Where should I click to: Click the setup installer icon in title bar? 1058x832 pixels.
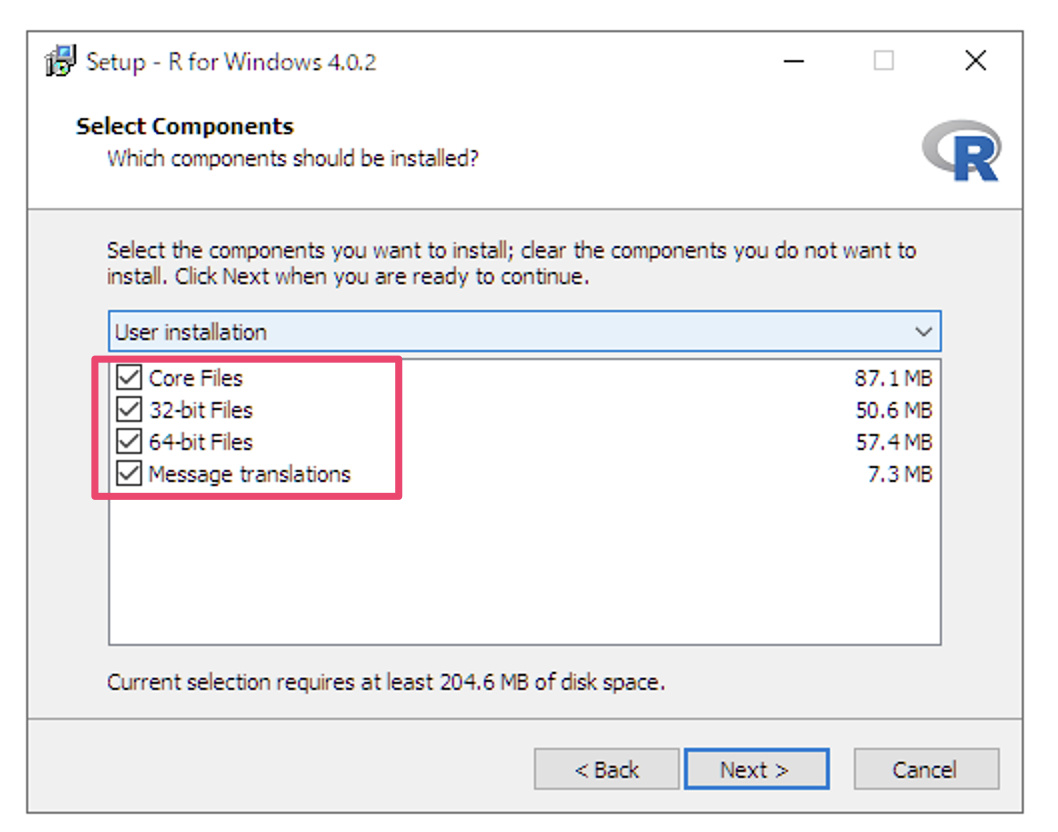point(61,61)
